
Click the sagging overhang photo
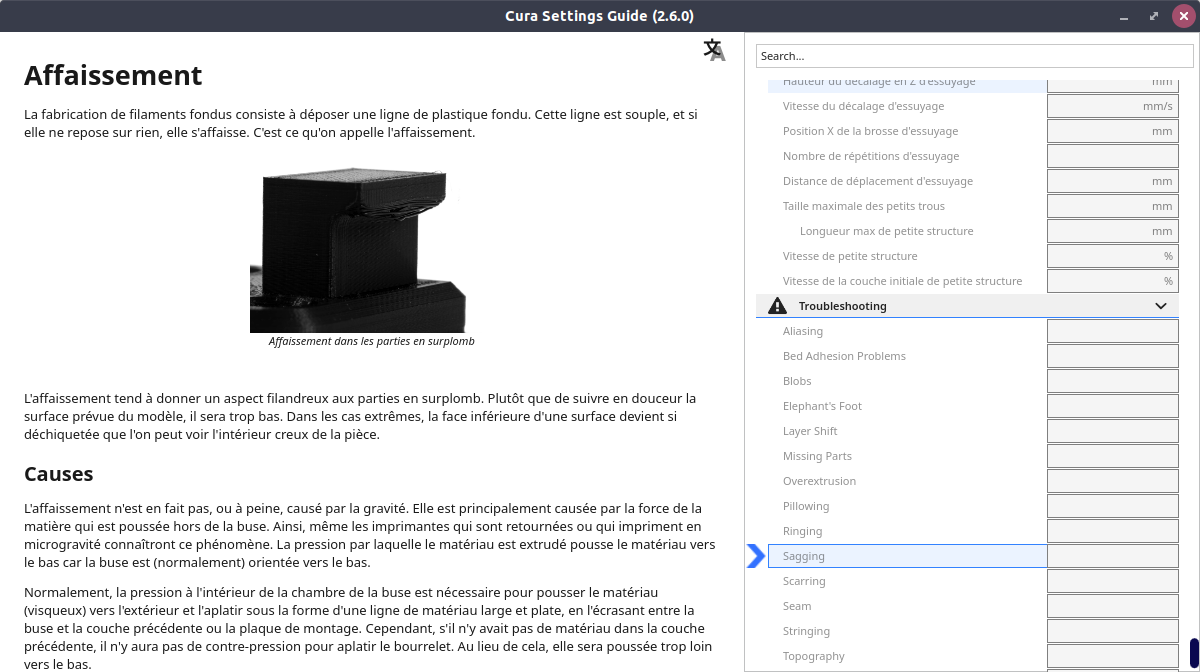[x=359, y=249]
